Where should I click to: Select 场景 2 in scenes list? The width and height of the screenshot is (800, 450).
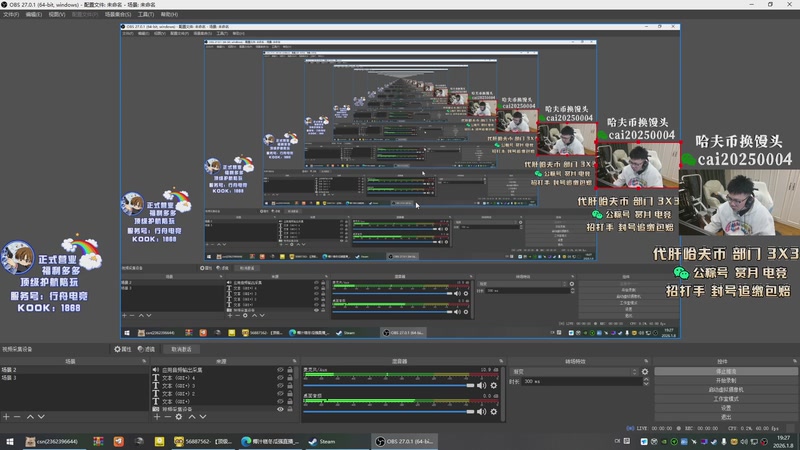coord(74,370)
